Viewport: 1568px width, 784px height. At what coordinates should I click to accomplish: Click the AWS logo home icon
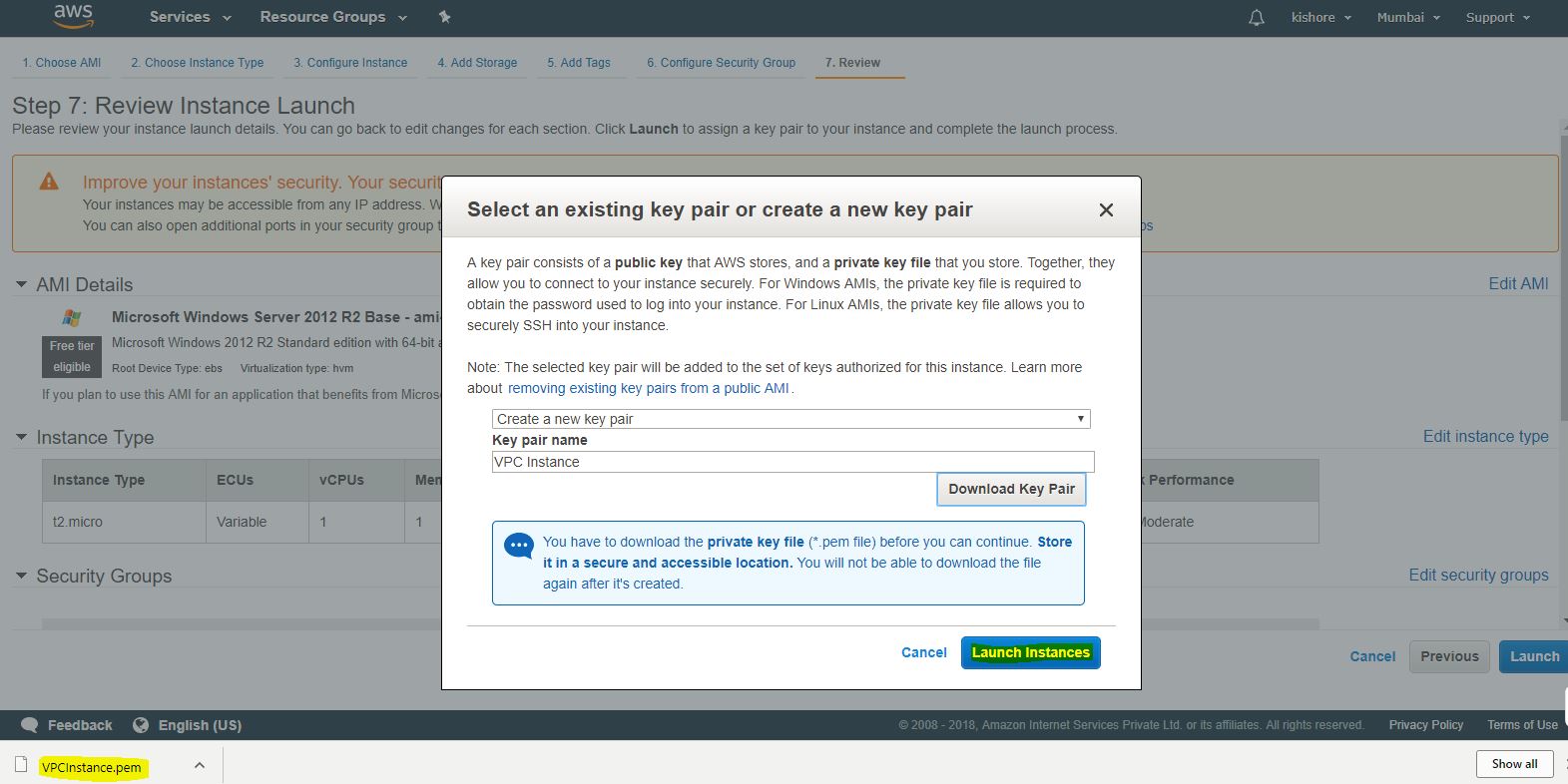73,16
